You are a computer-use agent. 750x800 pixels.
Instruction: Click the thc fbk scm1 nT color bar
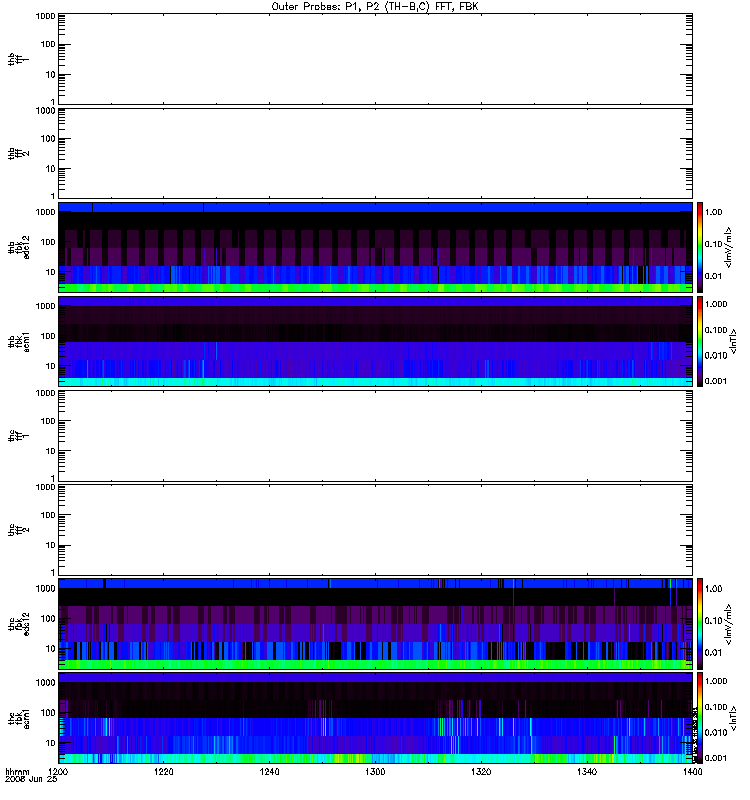tap(700, 718)
